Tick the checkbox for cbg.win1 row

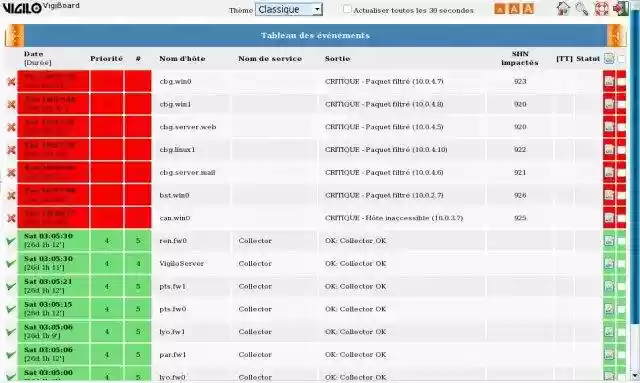(621, 105)
